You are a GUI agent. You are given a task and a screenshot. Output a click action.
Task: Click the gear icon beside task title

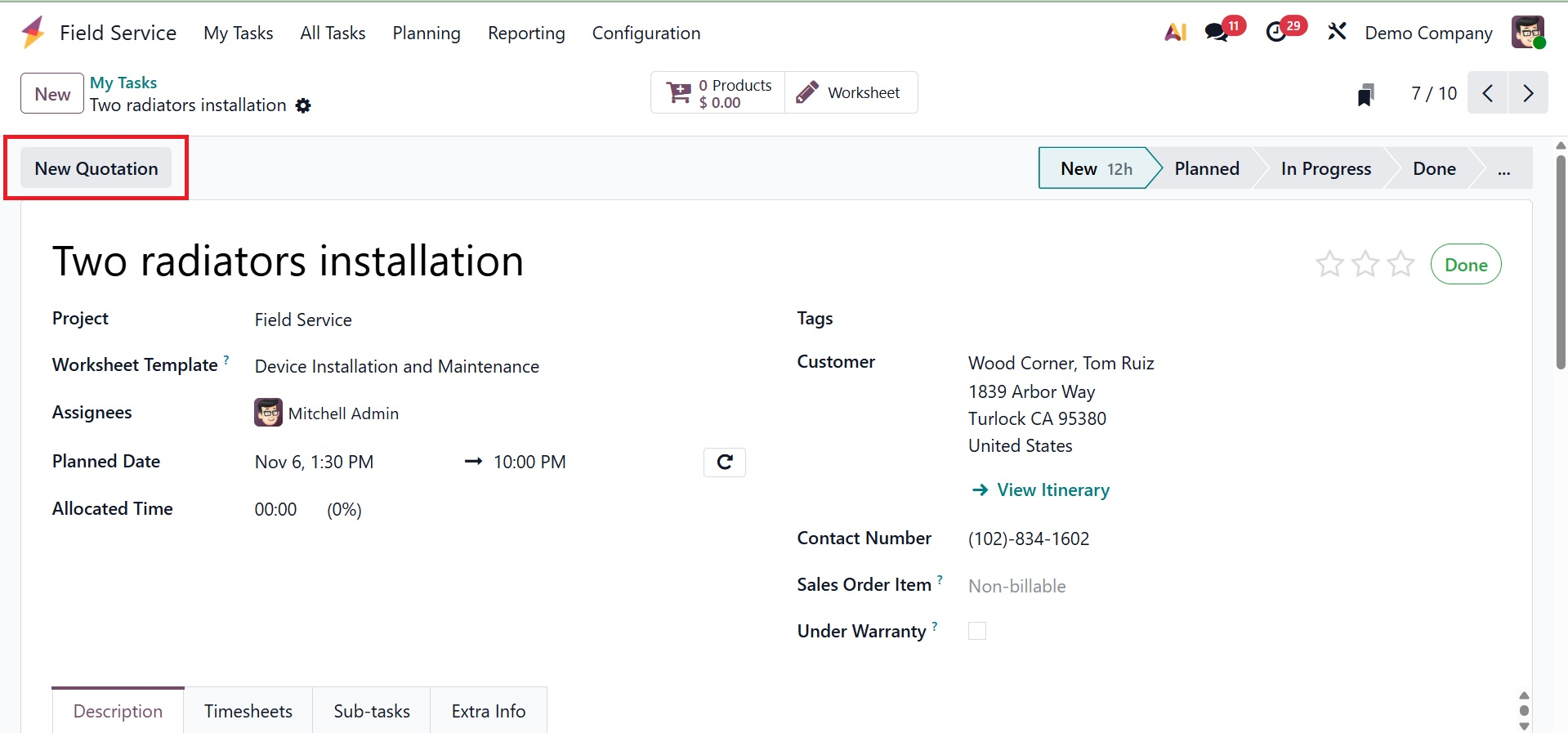tap(303, 106)
